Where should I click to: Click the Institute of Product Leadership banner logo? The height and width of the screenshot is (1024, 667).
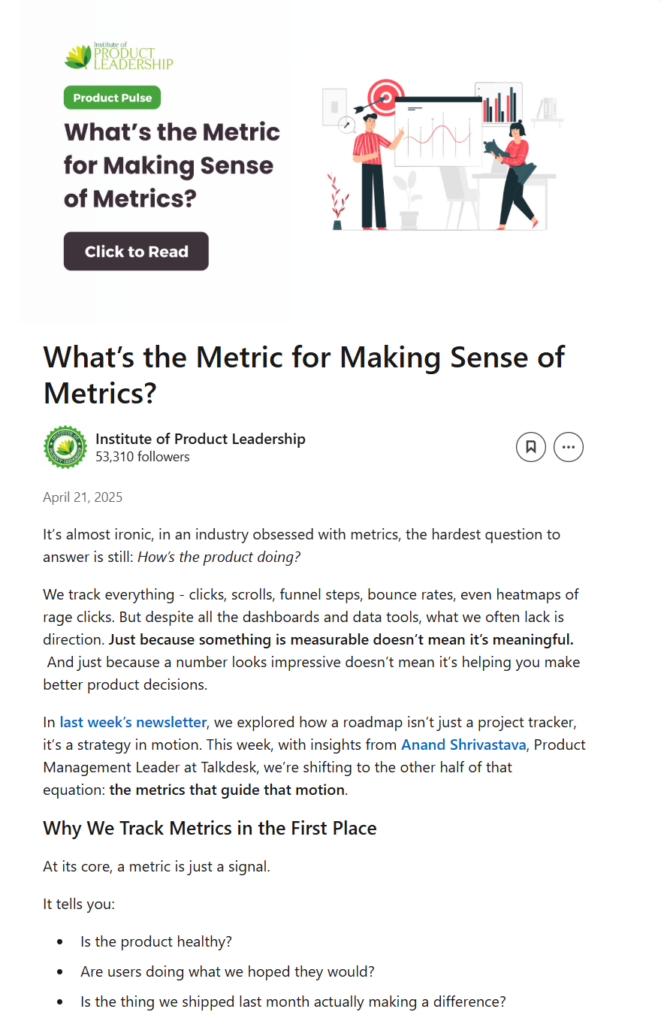[x=118, y=57]
